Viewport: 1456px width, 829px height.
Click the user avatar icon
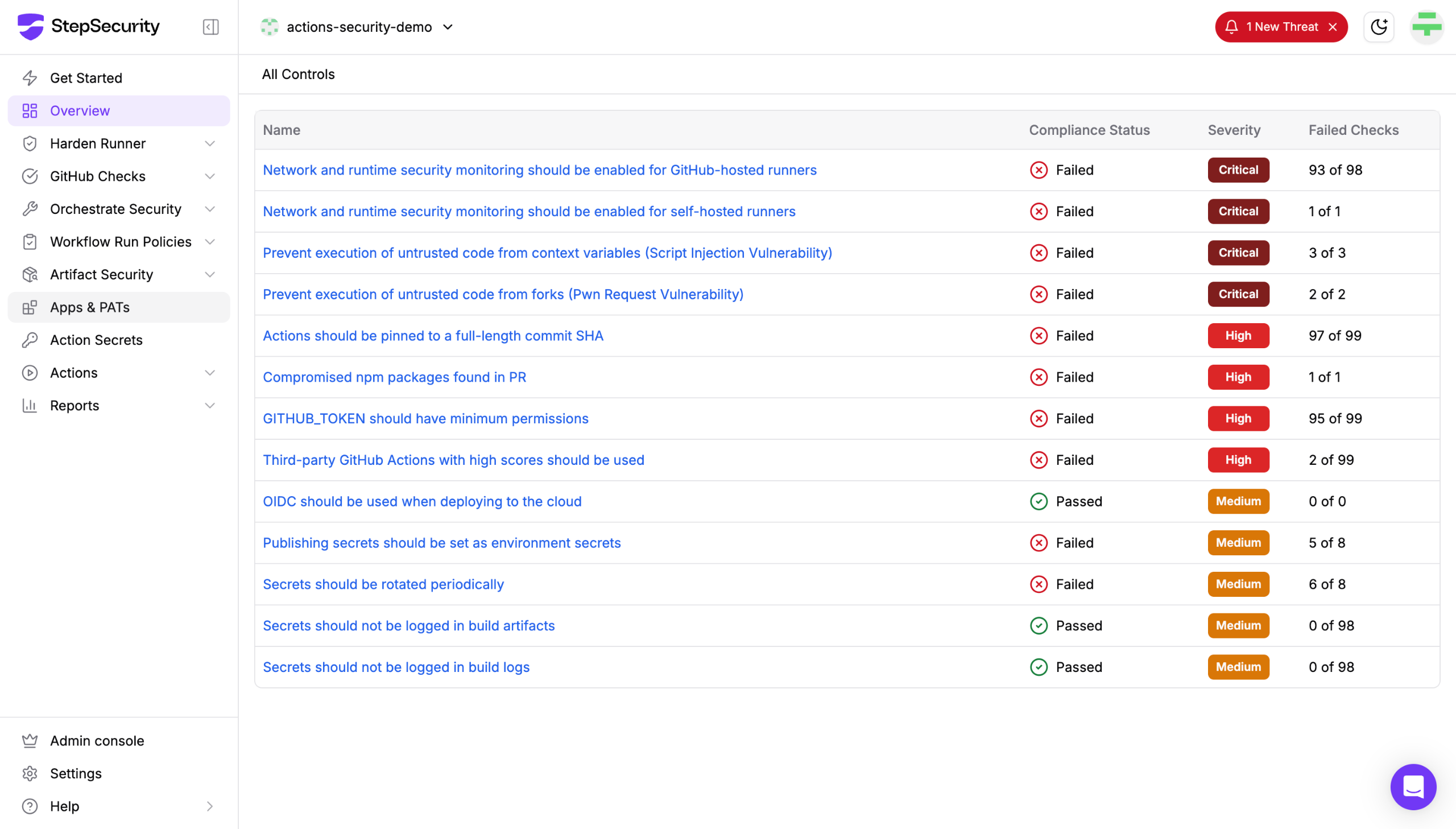click(1426, 27)
